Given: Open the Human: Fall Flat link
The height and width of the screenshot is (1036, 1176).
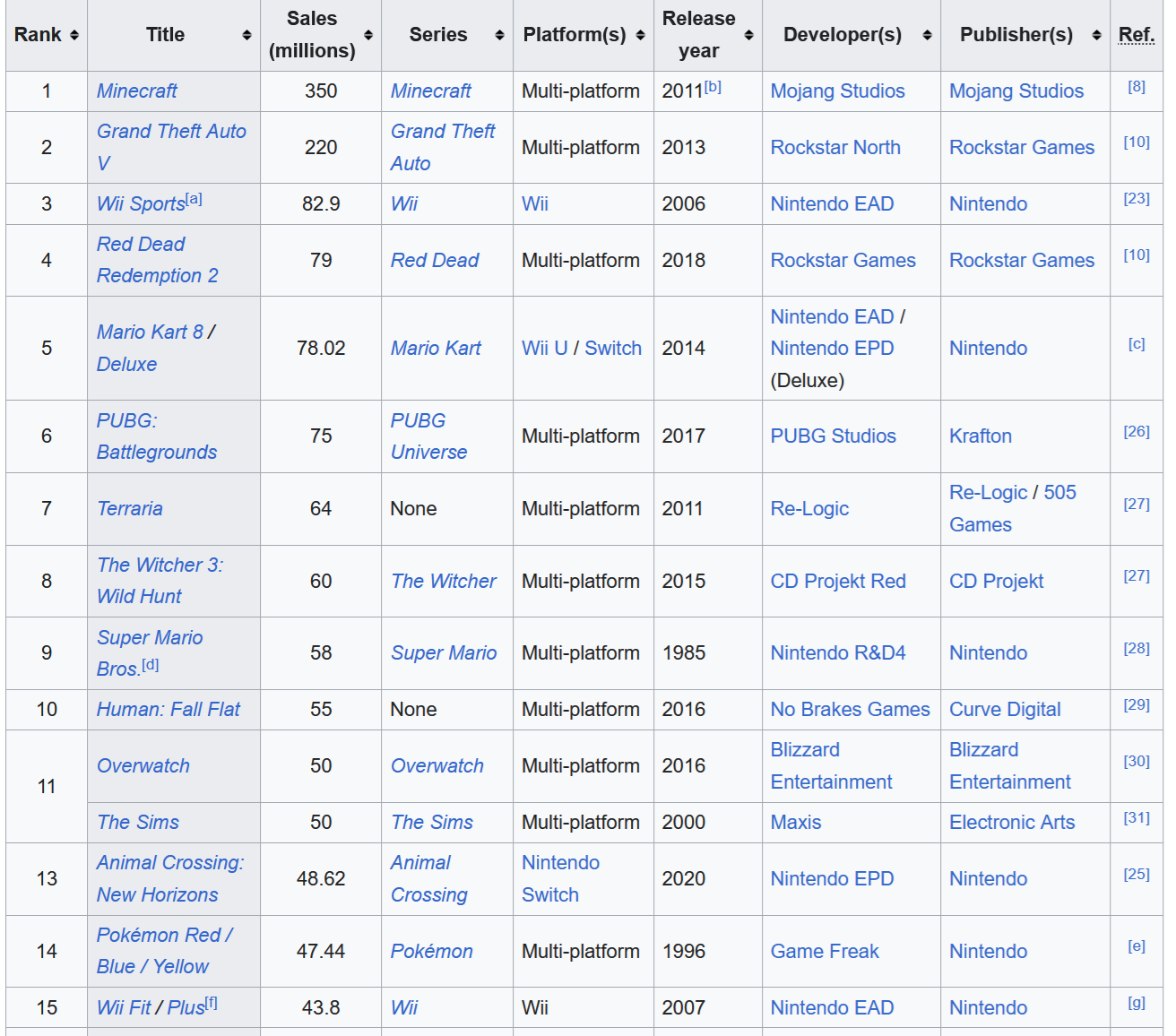Looking at the screenshot, I should pyautogui.click(x=169, y=710).
